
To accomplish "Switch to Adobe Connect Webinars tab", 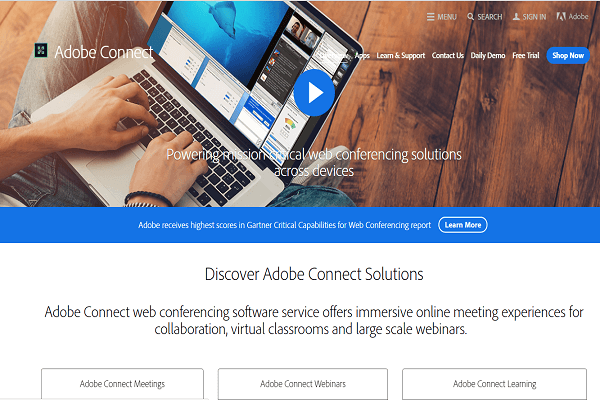I will pos(303,384).
